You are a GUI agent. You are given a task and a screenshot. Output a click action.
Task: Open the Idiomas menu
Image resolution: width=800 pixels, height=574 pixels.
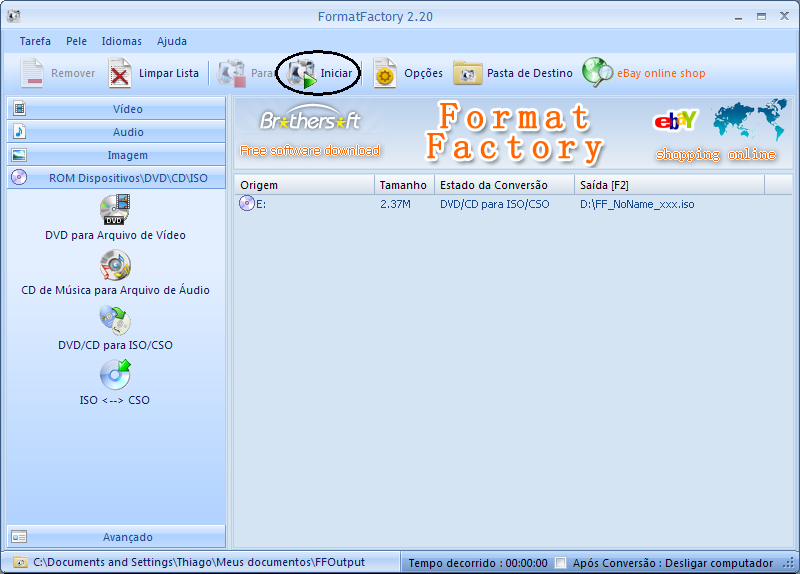pos(121,41)
